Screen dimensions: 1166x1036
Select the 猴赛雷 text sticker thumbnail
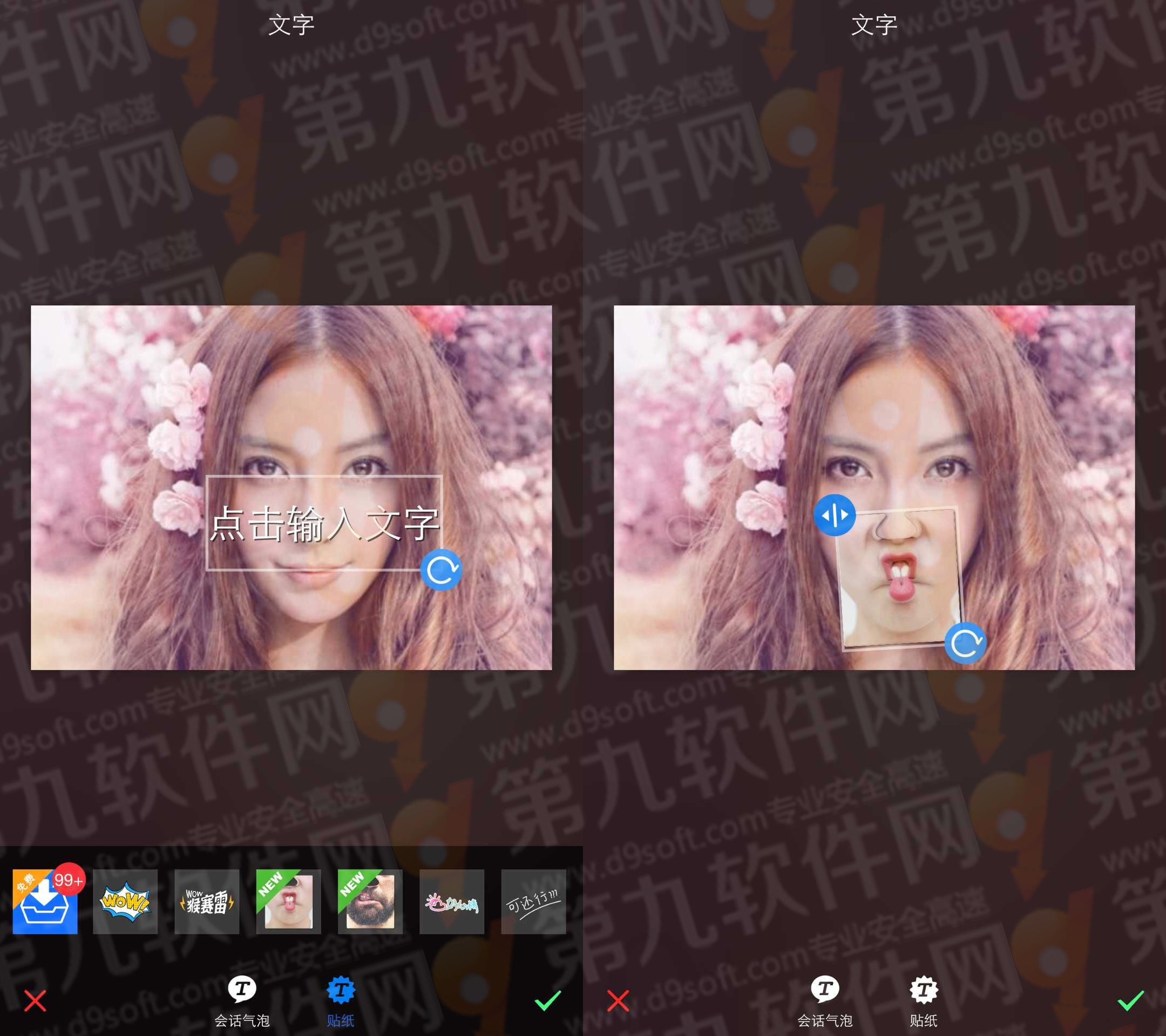click(x=207, y=902)
